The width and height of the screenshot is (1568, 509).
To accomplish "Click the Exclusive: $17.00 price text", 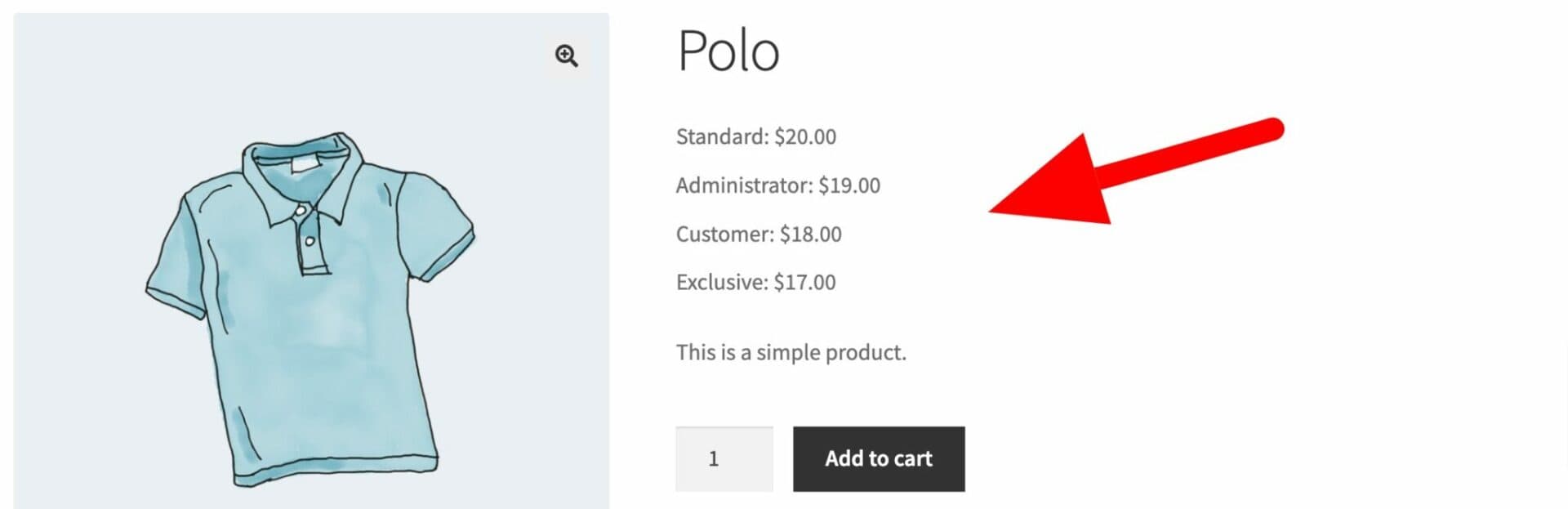I will (756, 282).
